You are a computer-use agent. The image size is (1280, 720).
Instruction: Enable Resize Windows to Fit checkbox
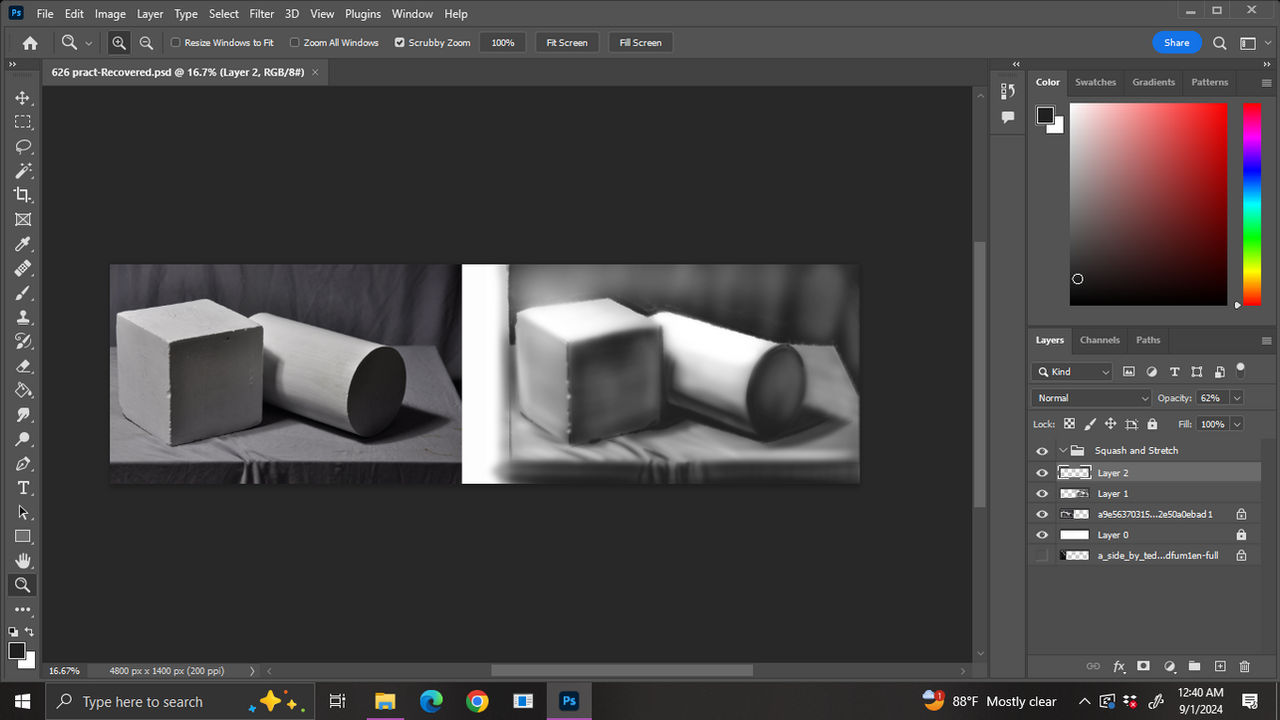[x=176, y=43]
